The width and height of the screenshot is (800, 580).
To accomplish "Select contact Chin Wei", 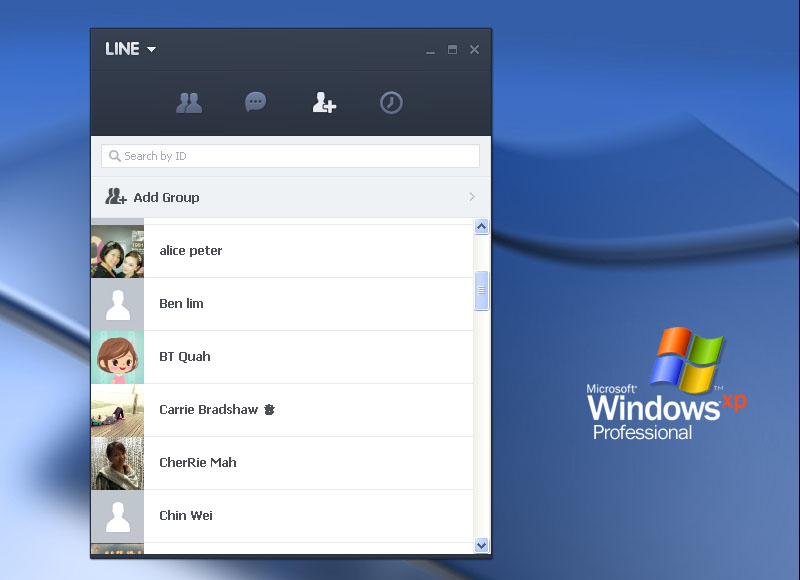I will 282,516.
